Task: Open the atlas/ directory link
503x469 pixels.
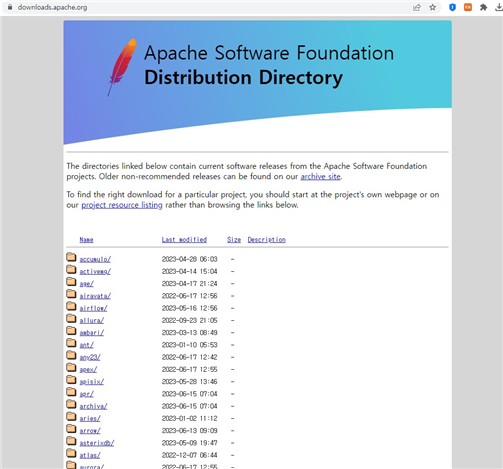Action: (x=90, y=455)
